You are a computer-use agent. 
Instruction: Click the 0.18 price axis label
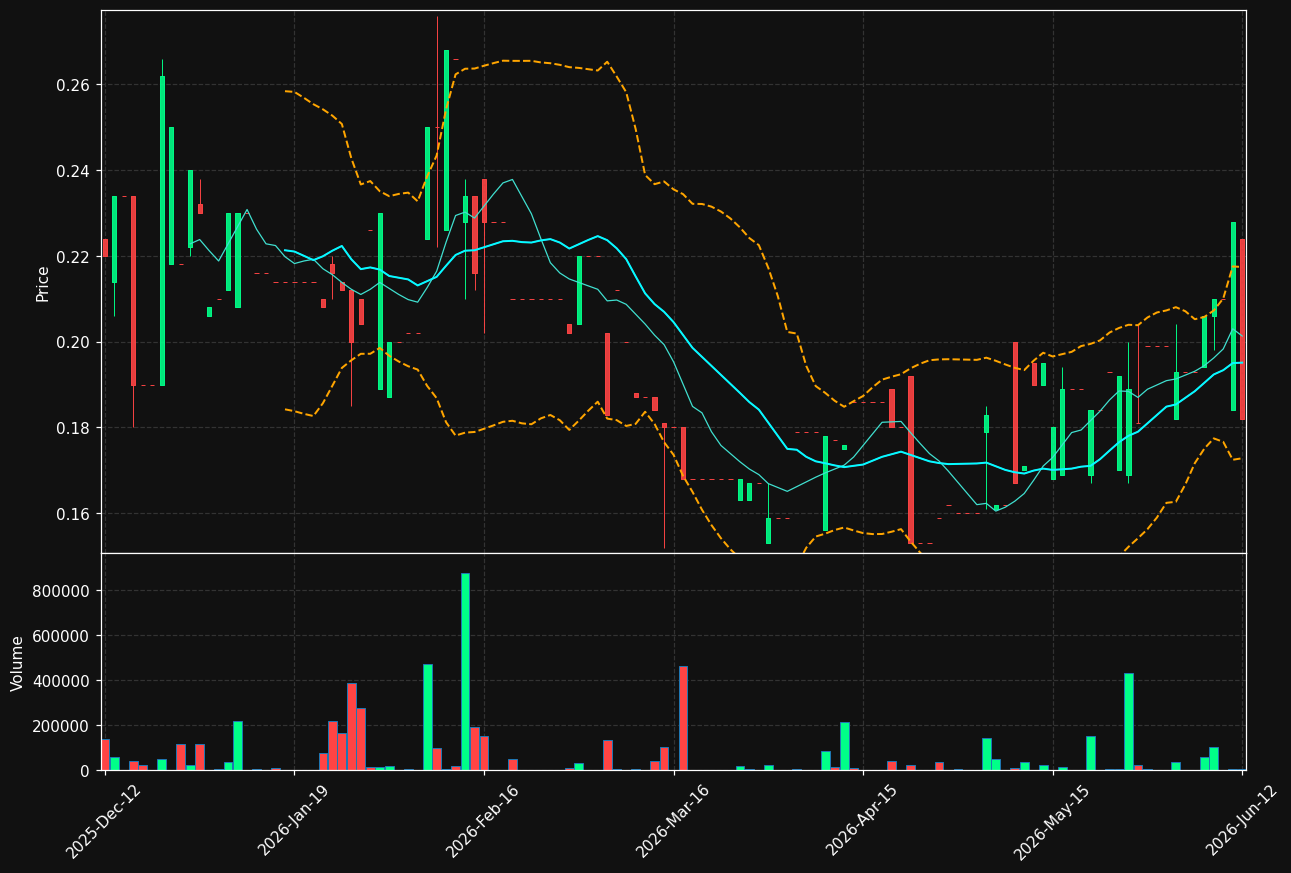coord(72,428)
